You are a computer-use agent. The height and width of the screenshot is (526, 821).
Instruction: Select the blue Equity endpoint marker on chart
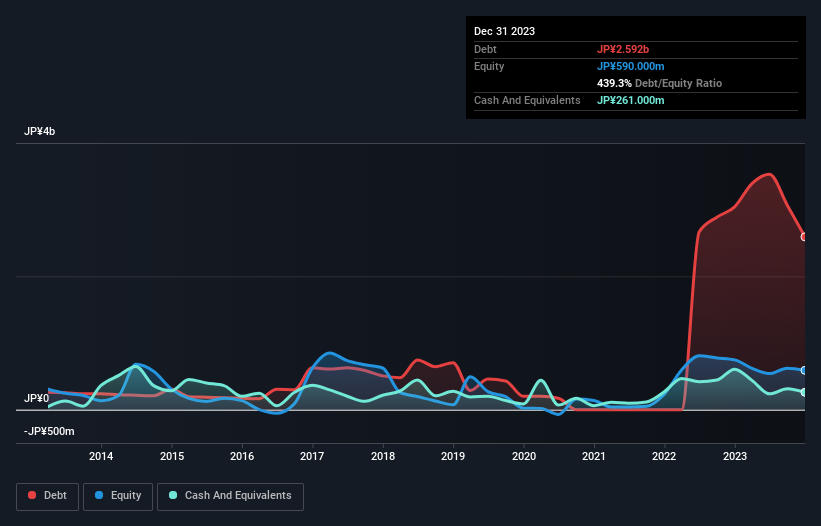coord(804,371)
